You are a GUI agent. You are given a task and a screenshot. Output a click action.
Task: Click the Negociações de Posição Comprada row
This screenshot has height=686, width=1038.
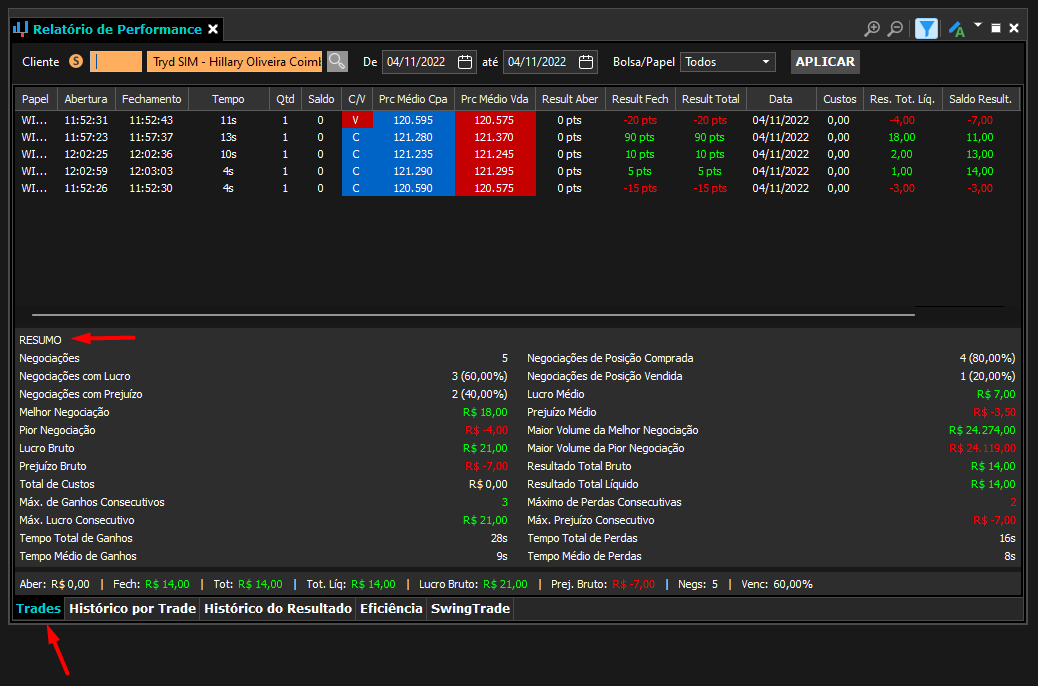click(771, 358)
